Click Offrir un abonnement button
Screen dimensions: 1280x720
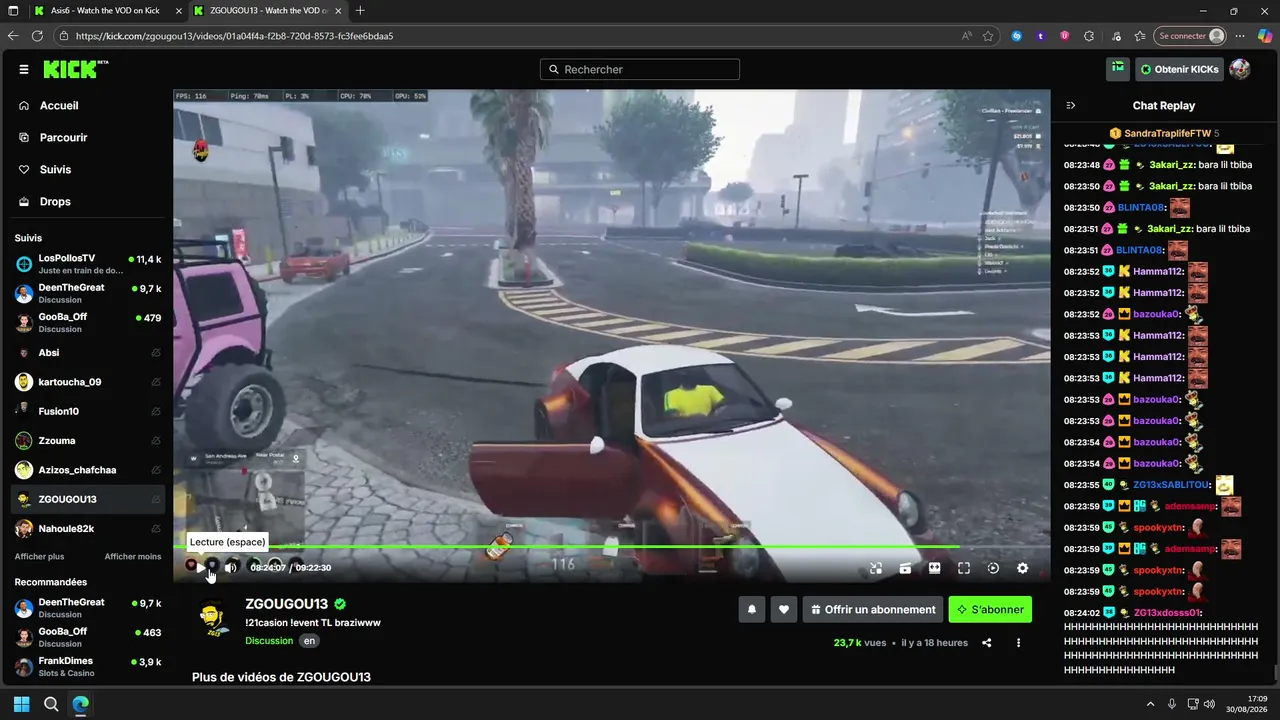click(x=872, y=609)
